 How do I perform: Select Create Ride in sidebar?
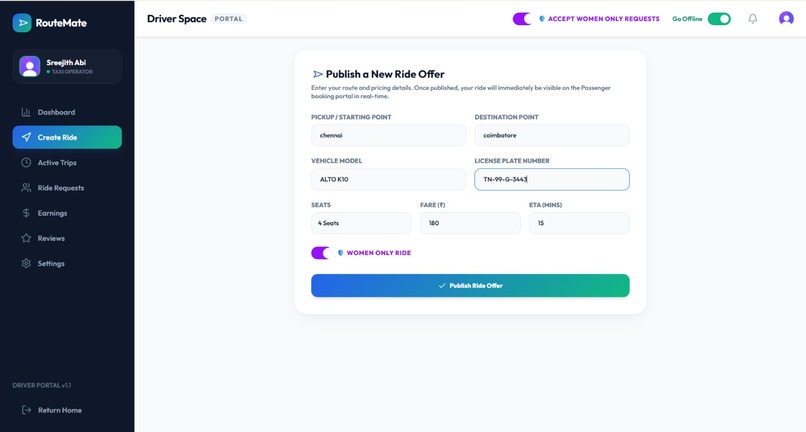point(67,137)
